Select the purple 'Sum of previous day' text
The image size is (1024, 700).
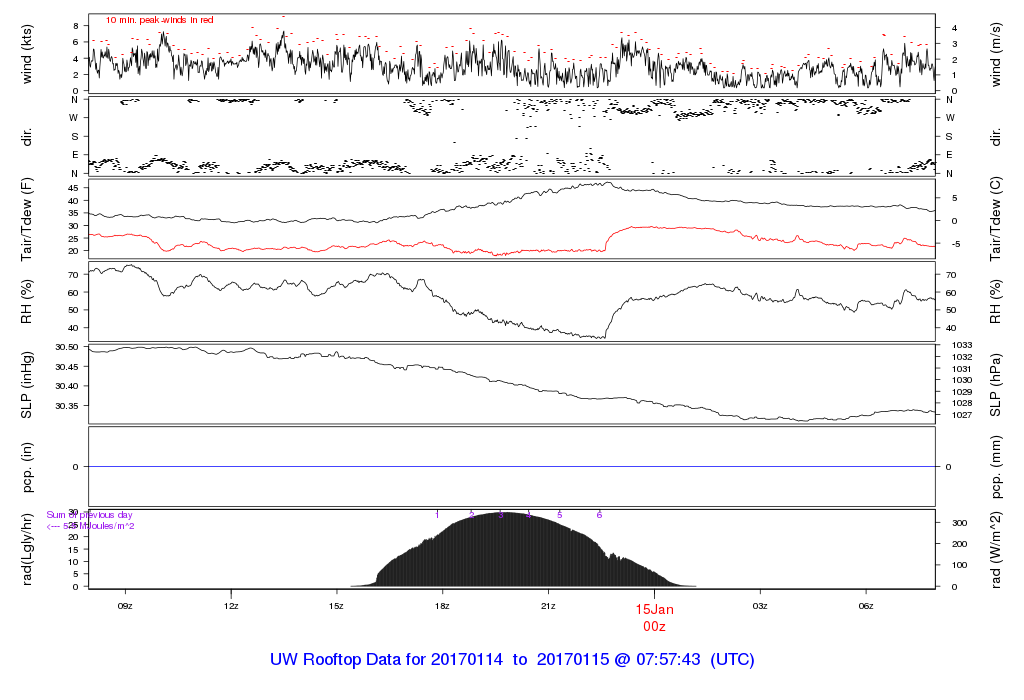[89, 515]
